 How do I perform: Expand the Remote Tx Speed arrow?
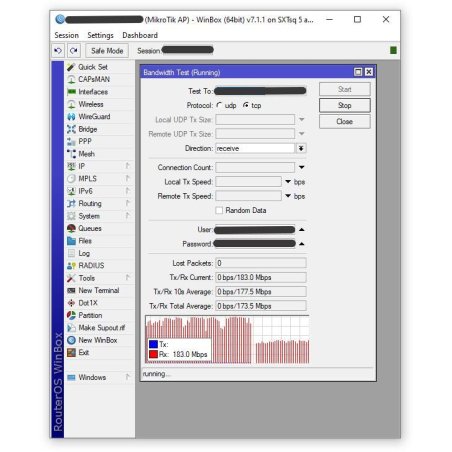tap(288, 196)
